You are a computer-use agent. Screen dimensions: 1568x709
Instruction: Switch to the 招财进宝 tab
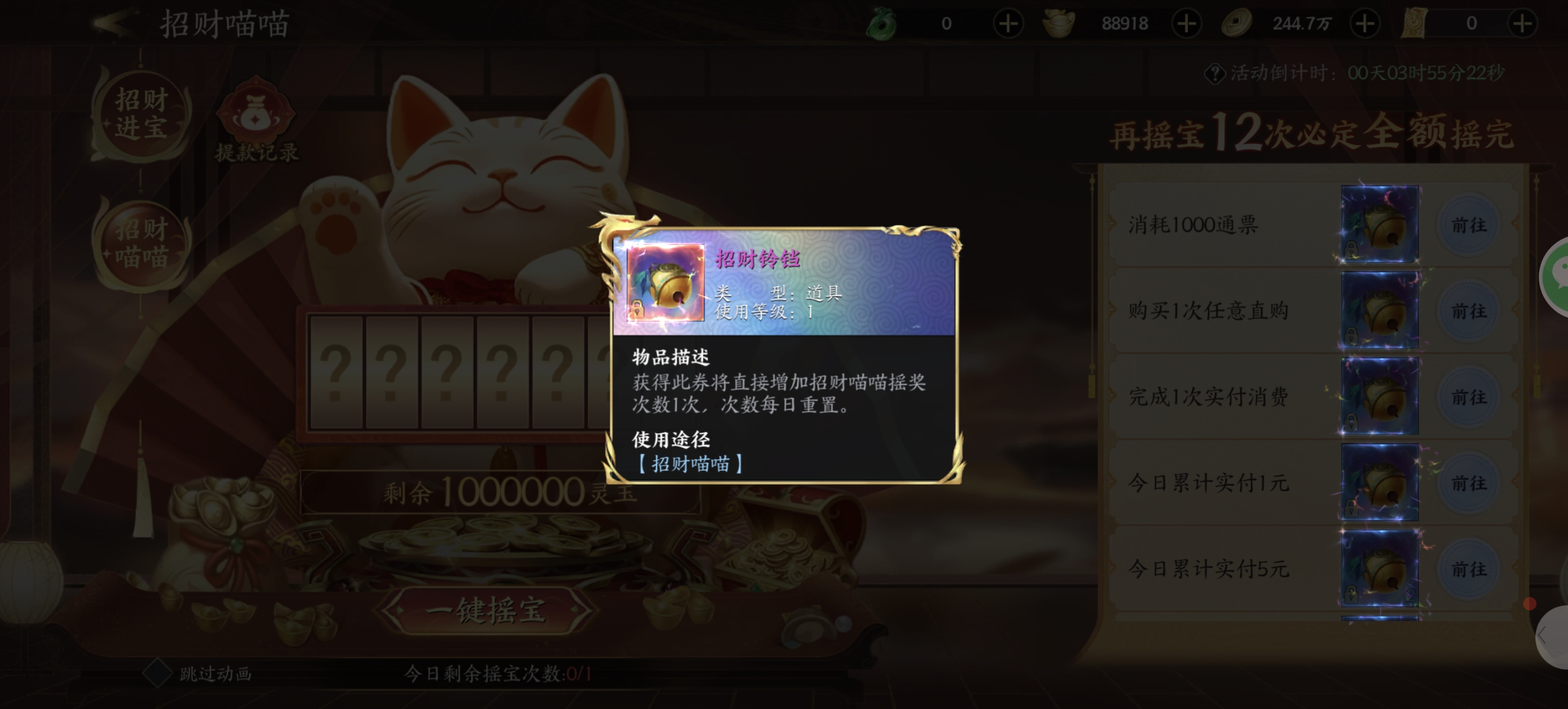141,114
